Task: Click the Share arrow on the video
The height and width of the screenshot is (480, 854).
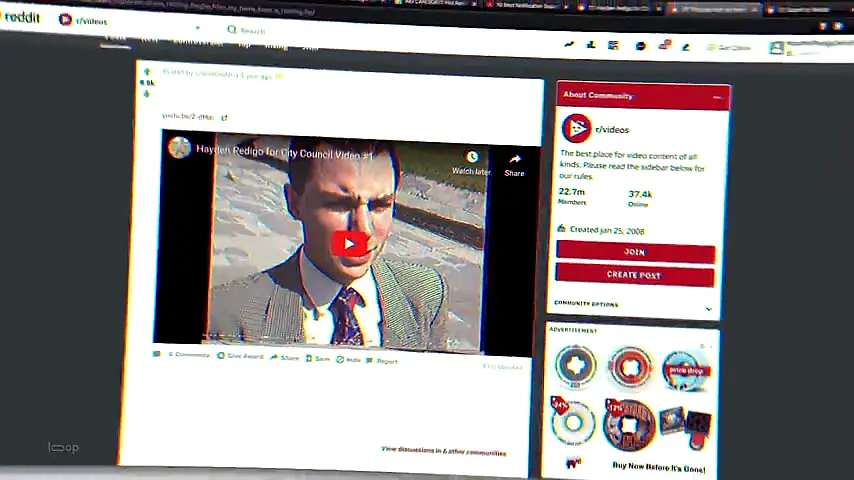Action: pos(515,159)
